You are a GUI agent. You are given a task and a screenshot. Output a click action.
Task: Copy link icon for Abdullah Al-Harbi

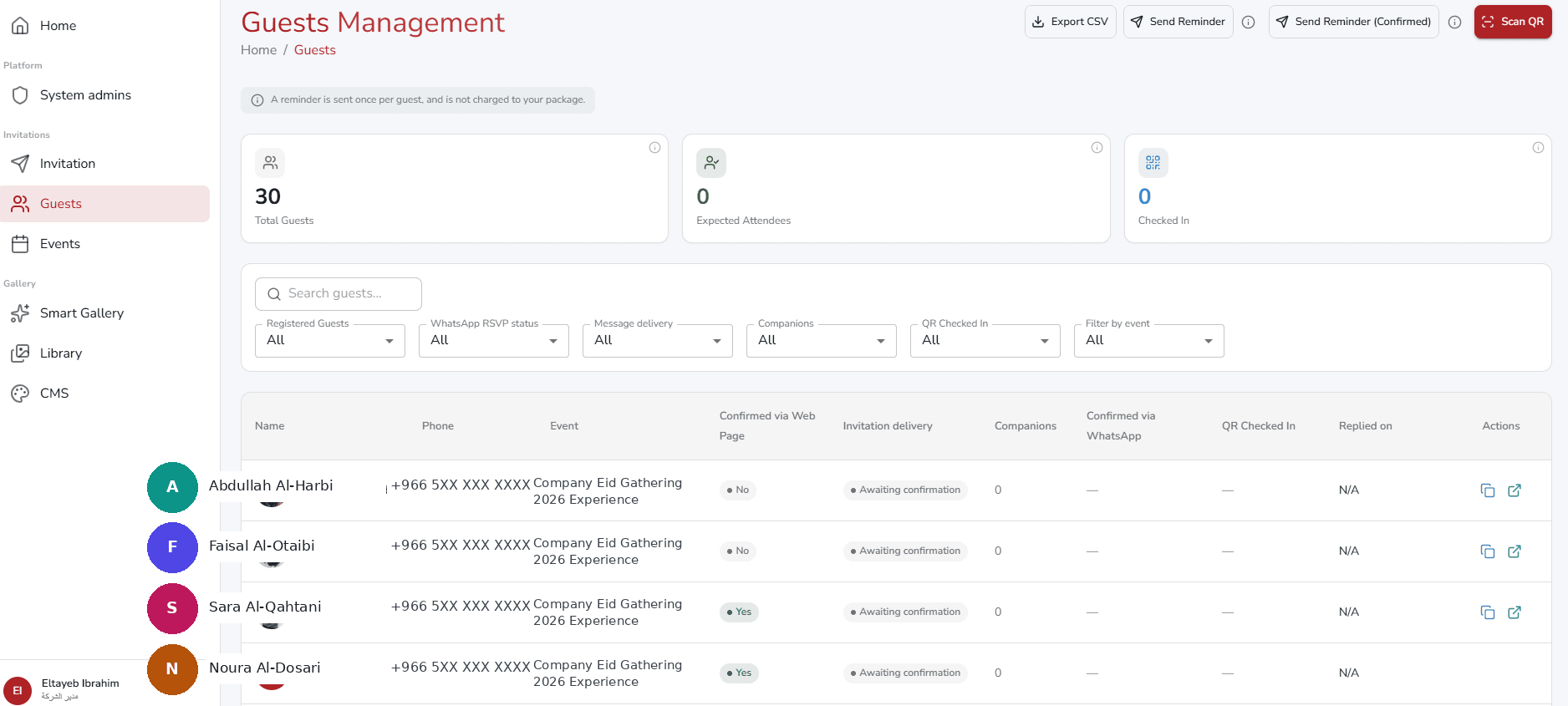point(1488,490)
